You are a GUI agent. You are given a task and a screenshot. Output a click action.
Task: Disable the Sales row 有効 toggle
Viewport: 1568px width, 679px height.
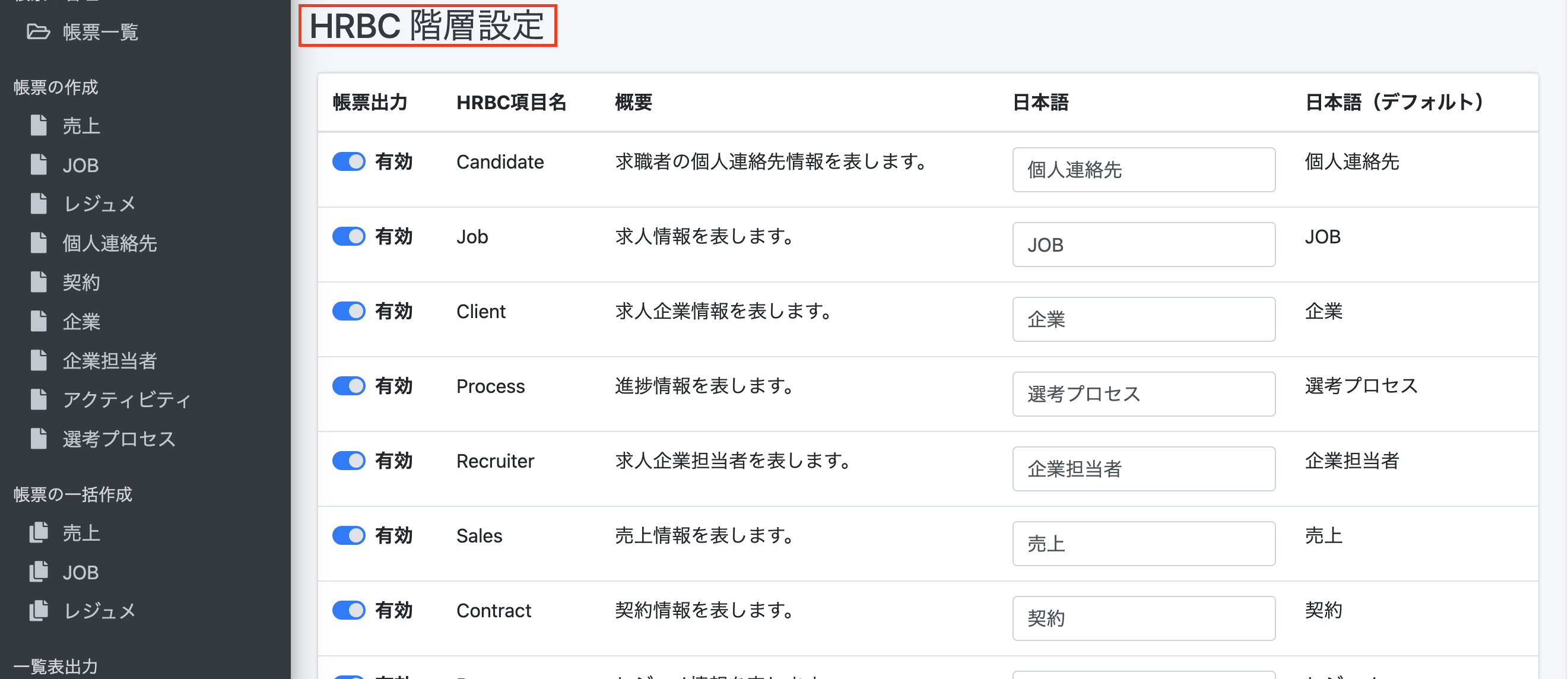(x=349, y=536)
